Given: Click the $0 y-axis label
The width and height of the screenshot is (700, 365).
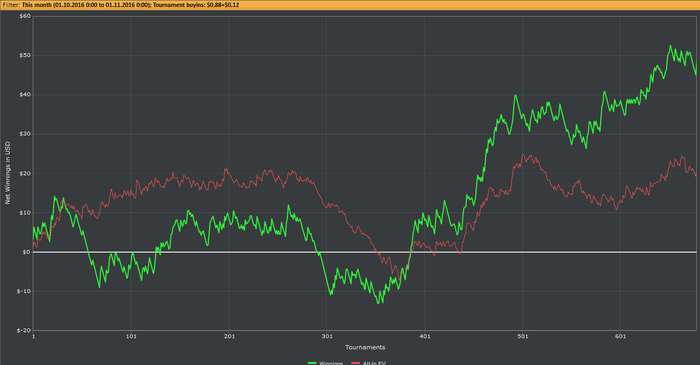Looking at the screenshot, I should [27, 252].
